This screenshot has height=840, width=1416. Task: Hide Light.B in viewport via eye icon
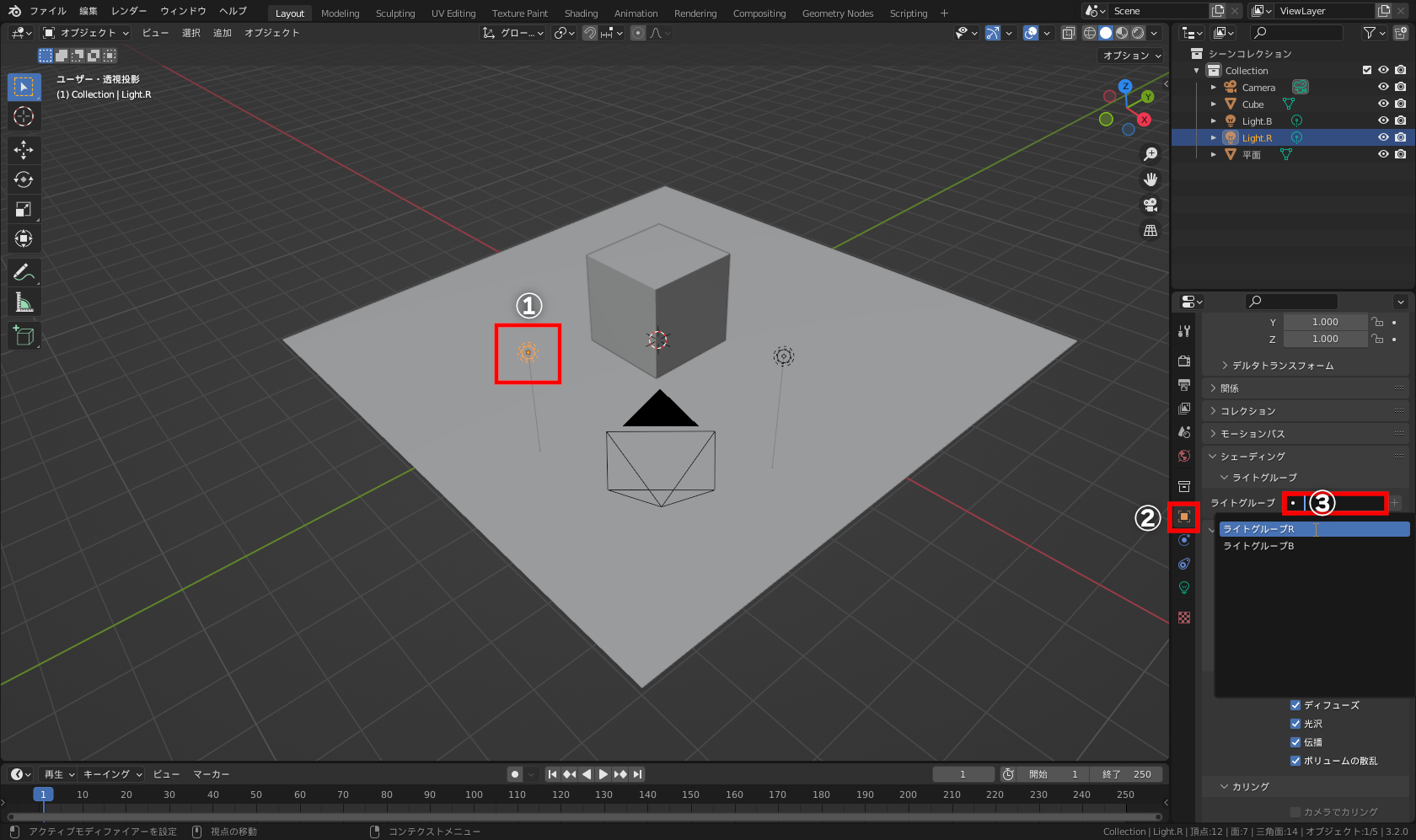(x=1383, y=120)
